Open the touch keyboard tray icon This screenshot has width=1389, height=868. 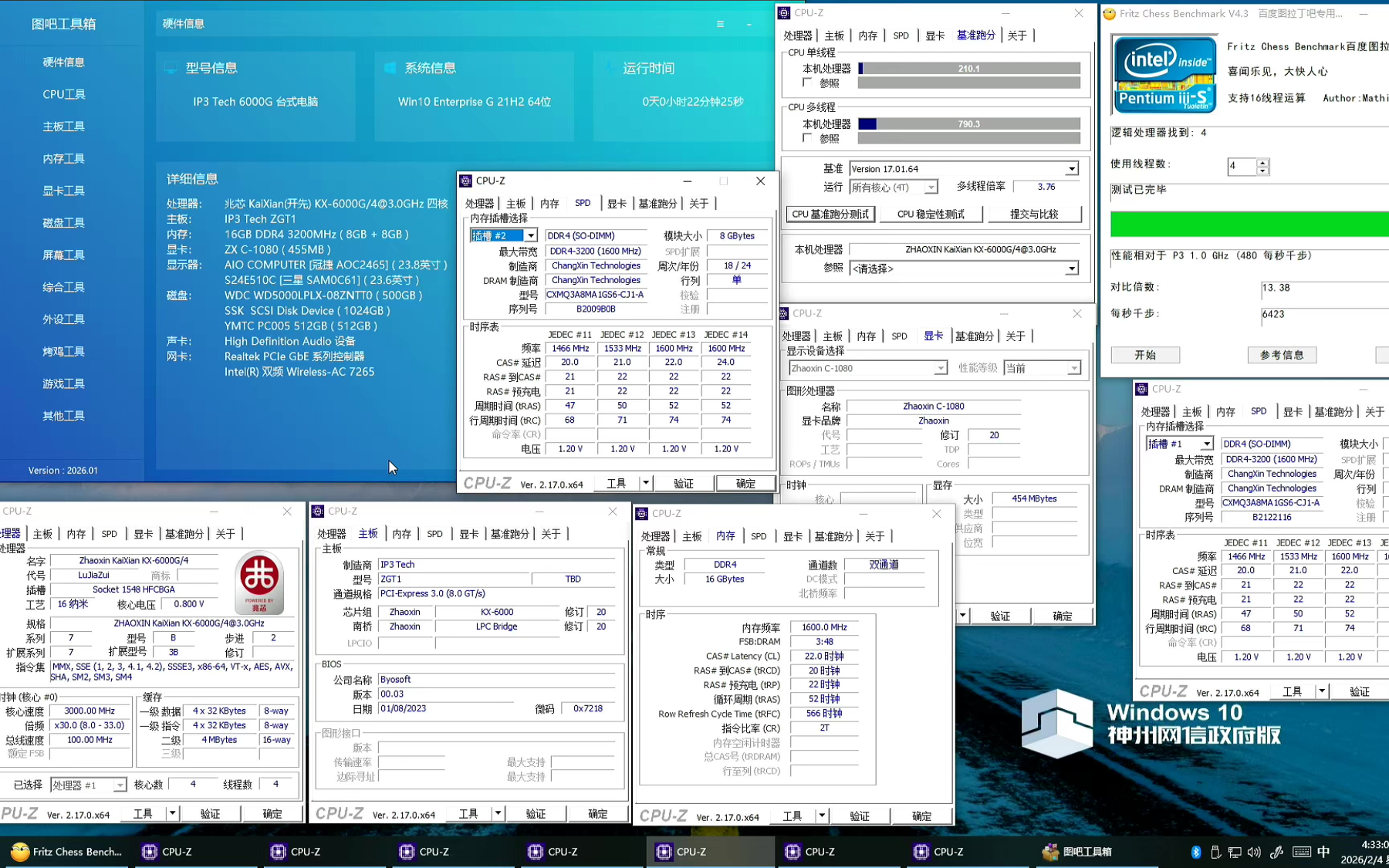coord(1301,852)
